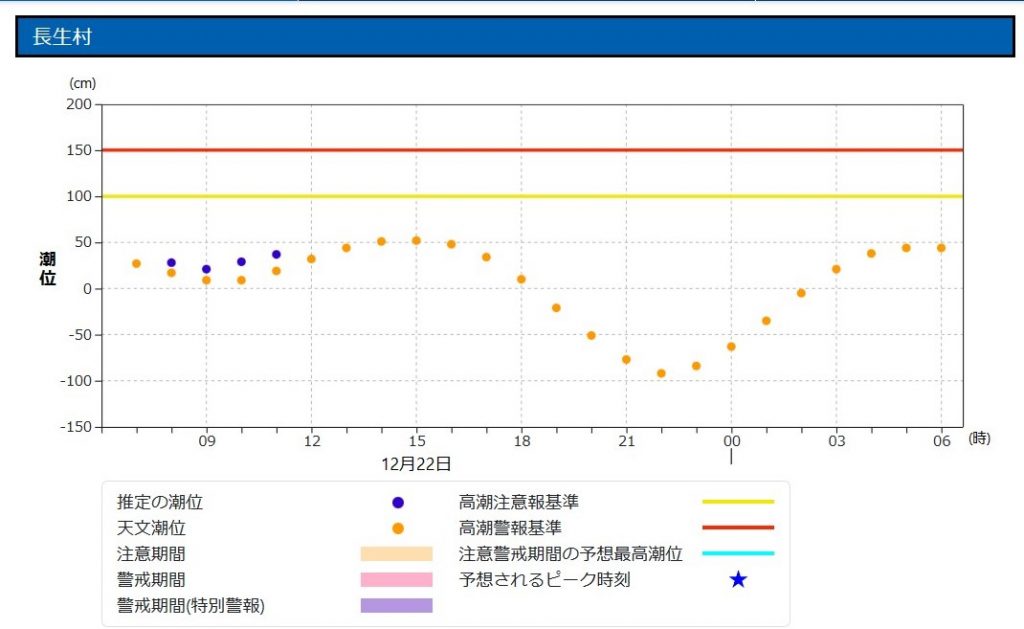The image size is (1024, 629).
Task: Click the astronomical tide point at 21 o'clock
Action: click(626, 360)
